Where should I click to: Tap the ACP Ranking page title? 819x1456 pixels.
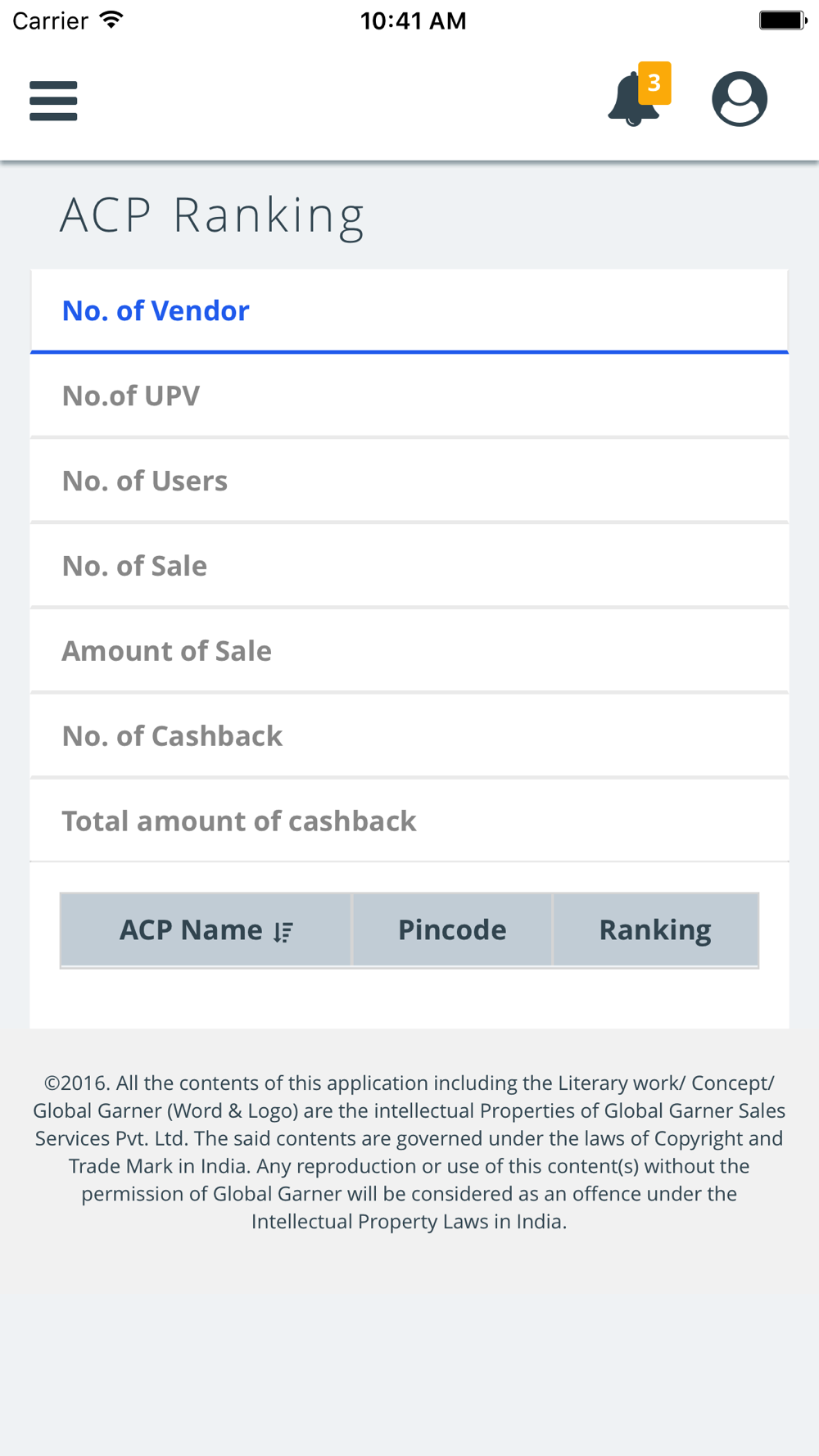coord(212,217)
